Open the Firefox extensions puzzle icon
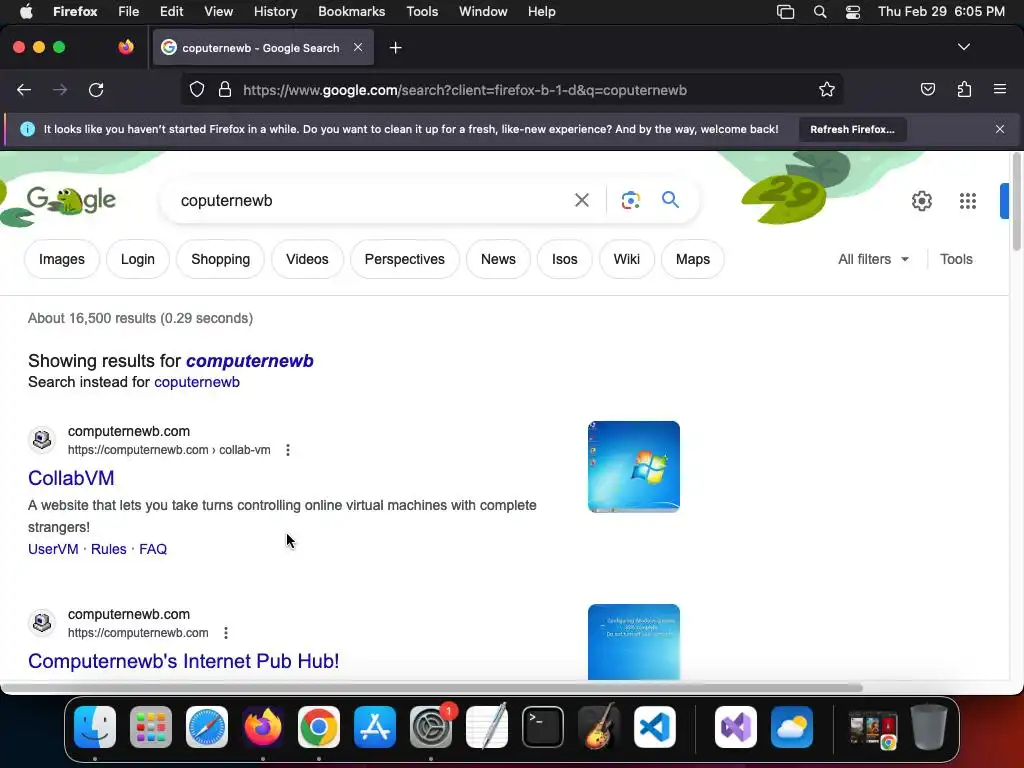The image size is (1024, 768). pos(965,90)
